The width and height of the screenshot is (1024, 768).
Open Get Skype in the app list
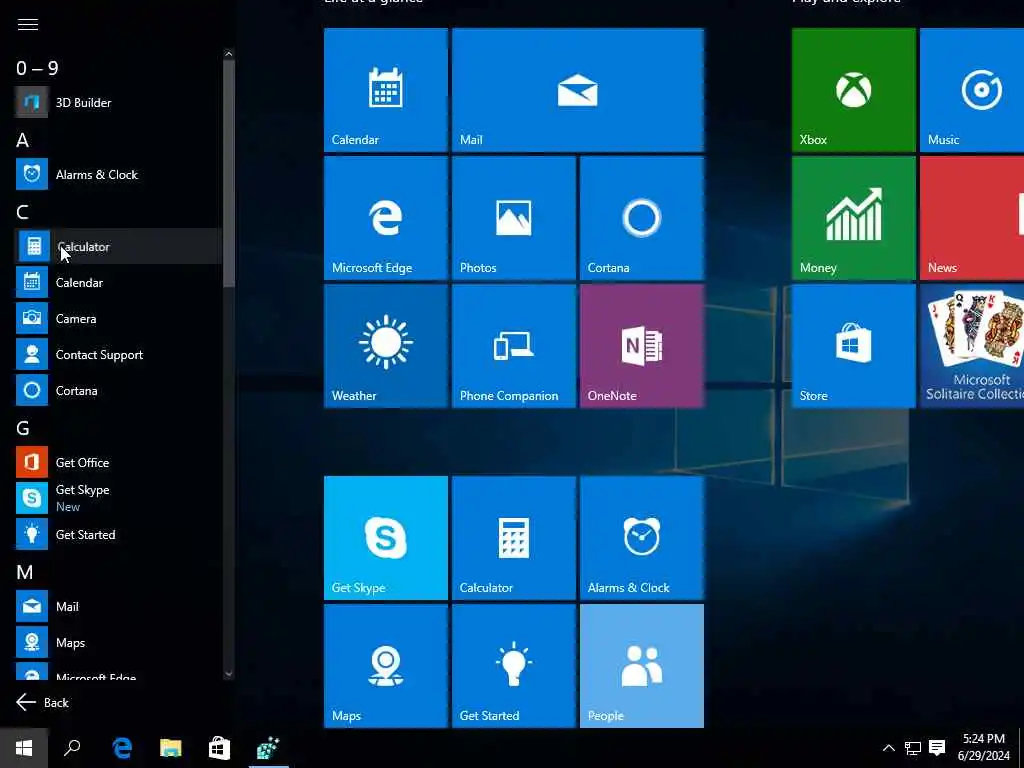tap(118, 498)
